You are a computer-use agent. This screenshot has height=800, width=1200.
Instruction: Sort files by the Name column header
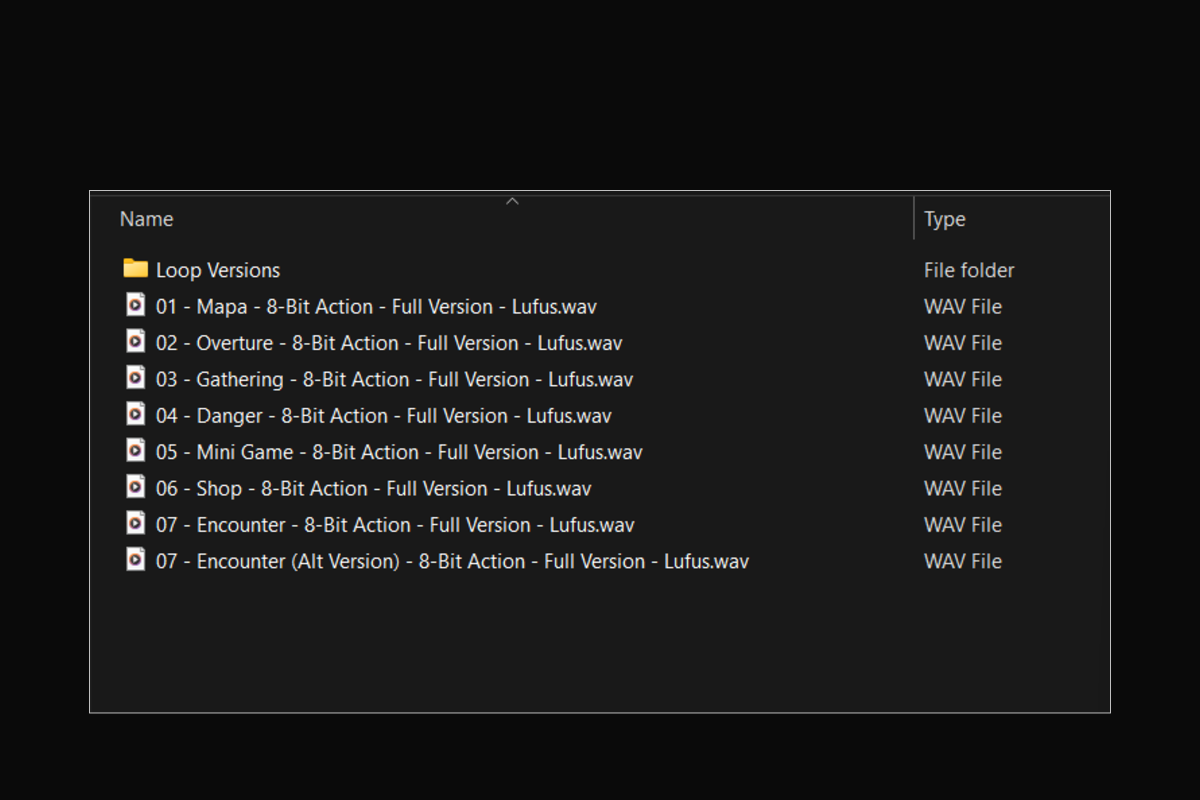click(x=146, y=219)
